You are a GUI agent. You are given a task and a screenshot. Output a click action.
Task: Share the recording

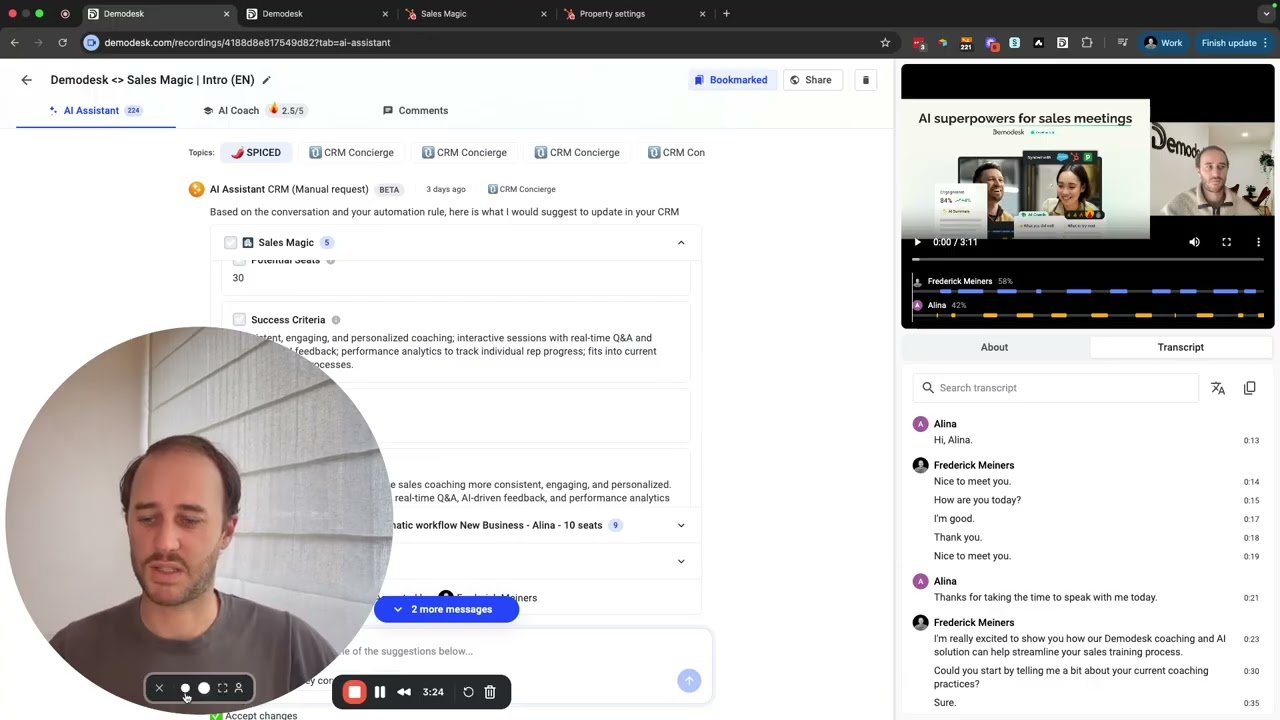pyautogui.click(x=811, y=80)
